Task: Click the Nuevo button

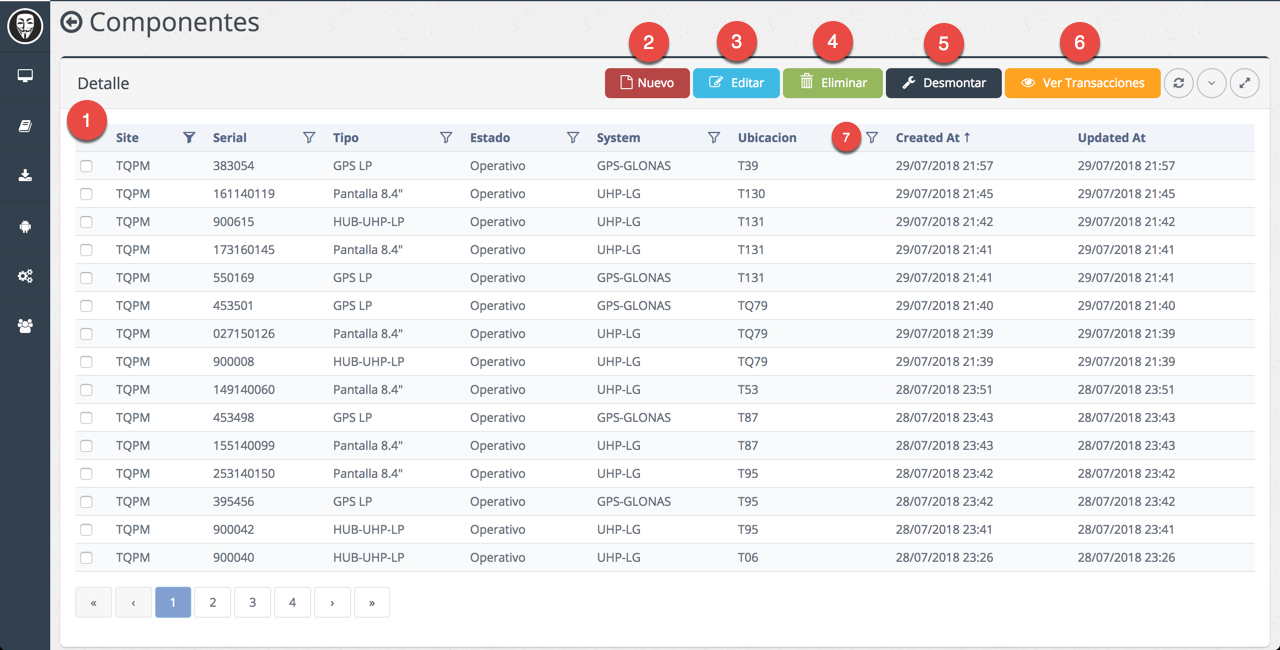Action: tap(647, 83)
